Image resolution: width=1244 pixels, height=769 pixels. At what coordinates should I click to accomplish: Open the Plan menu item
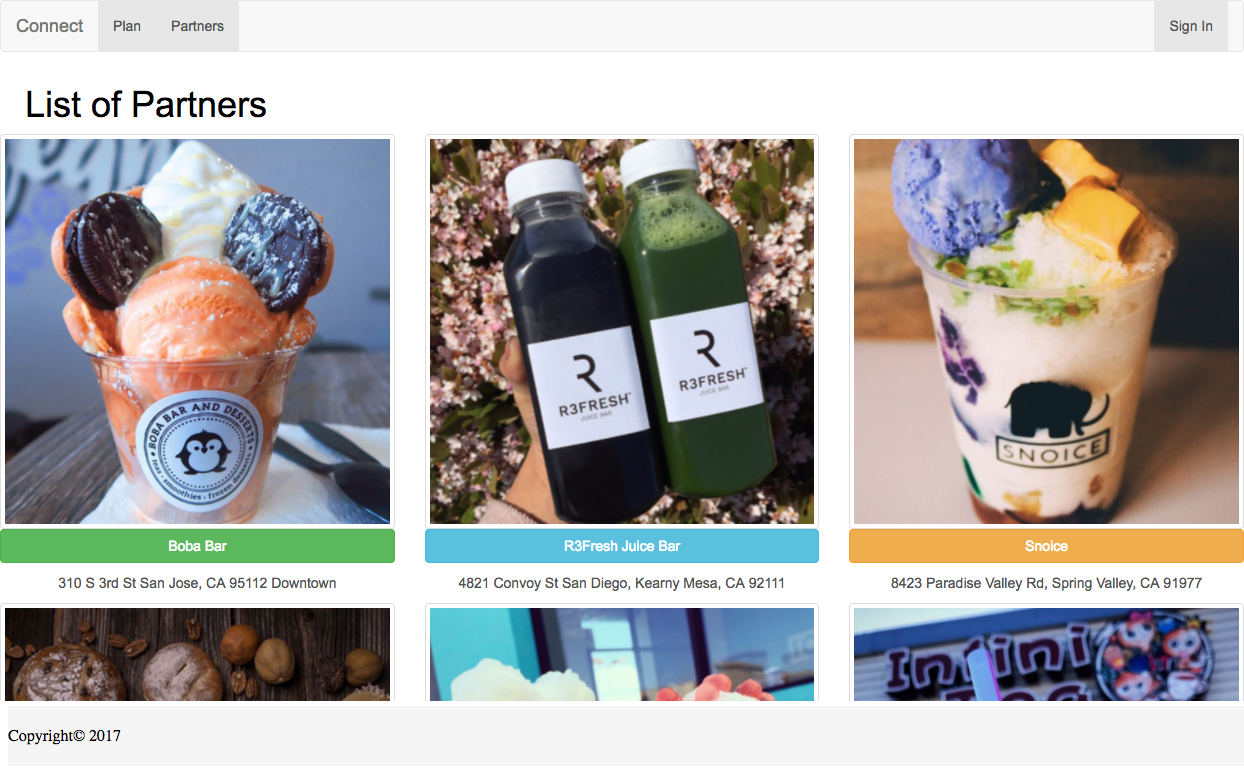(127, 26)
